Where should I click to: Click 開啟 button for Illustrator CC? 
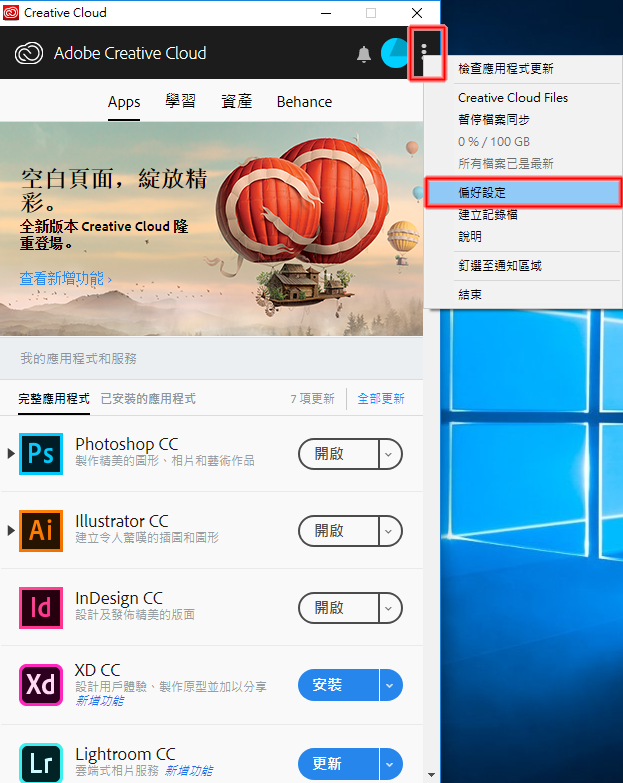pos(338,531)
